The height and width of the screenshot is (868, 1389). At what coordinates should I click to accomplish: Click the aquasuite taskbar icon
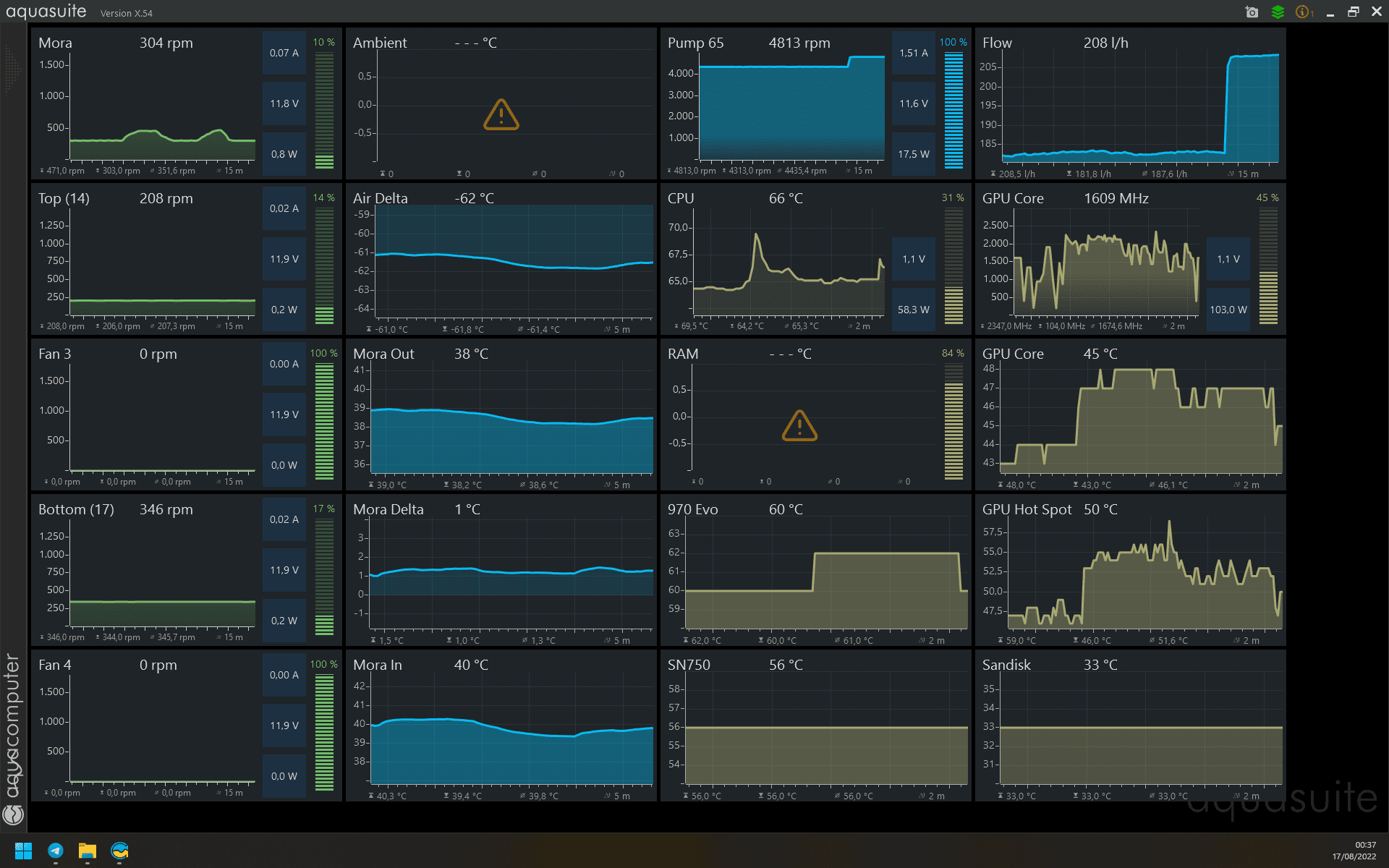[x=120, y=851]
